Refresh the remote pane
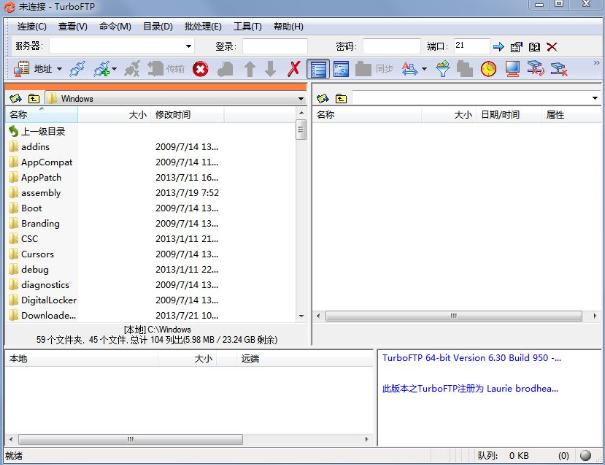 pyautogui.click(x=323, y=98)
